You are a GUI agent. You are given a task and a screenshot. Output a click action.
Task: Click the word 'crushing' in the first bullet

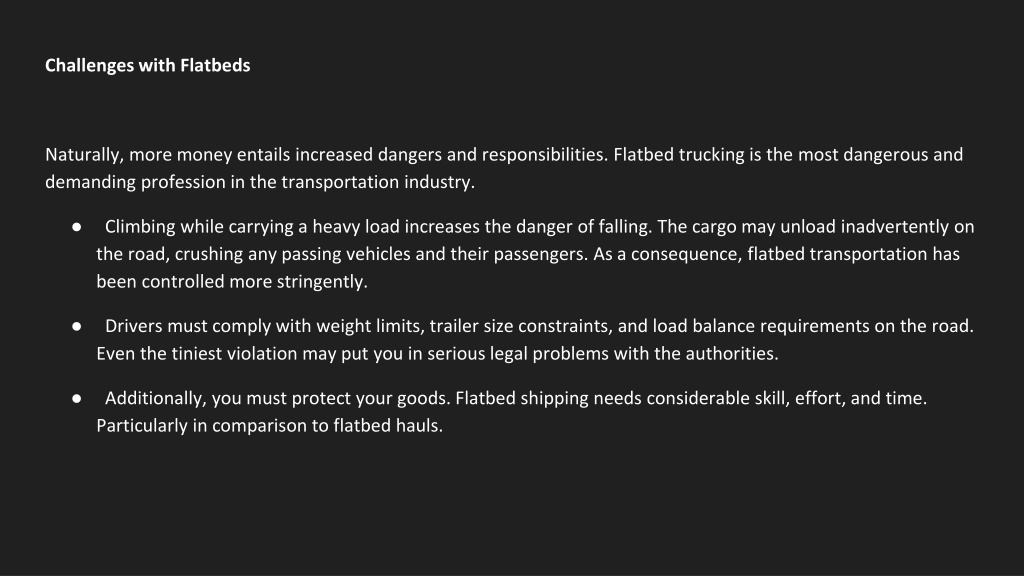tap(209, 254)
